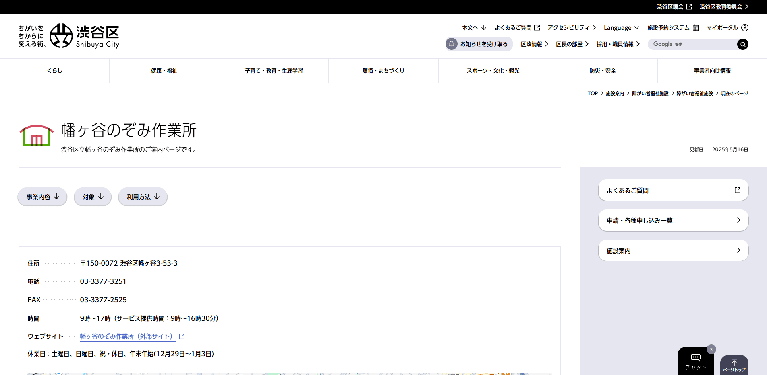Expand アクセシビリティ menu in header

point(571,27)
